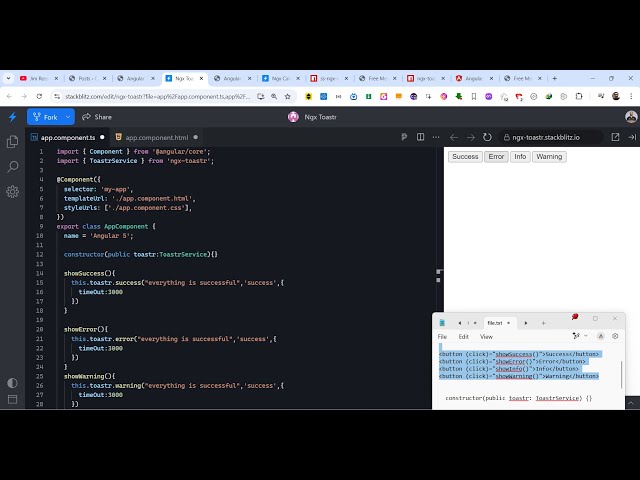Open the Edit menu in Notepad
Viewport: 640px width, 480px height.
tap(463, 336)
